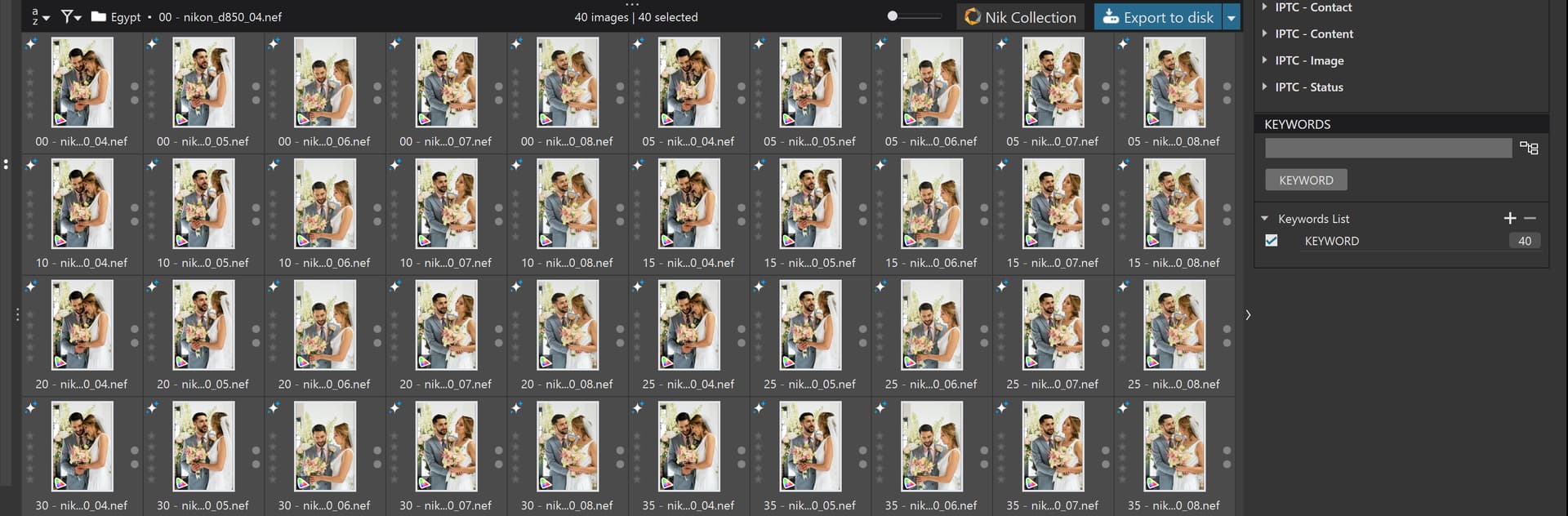Click the Egypt folder icon in breadcrumb

pyautogui.click(x=99, y=16)
